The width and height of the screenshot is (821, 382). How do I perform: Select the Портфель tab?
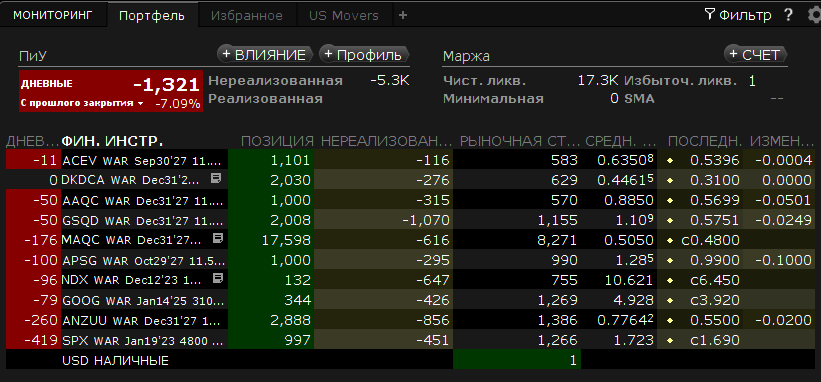click(x=152, y=15)
